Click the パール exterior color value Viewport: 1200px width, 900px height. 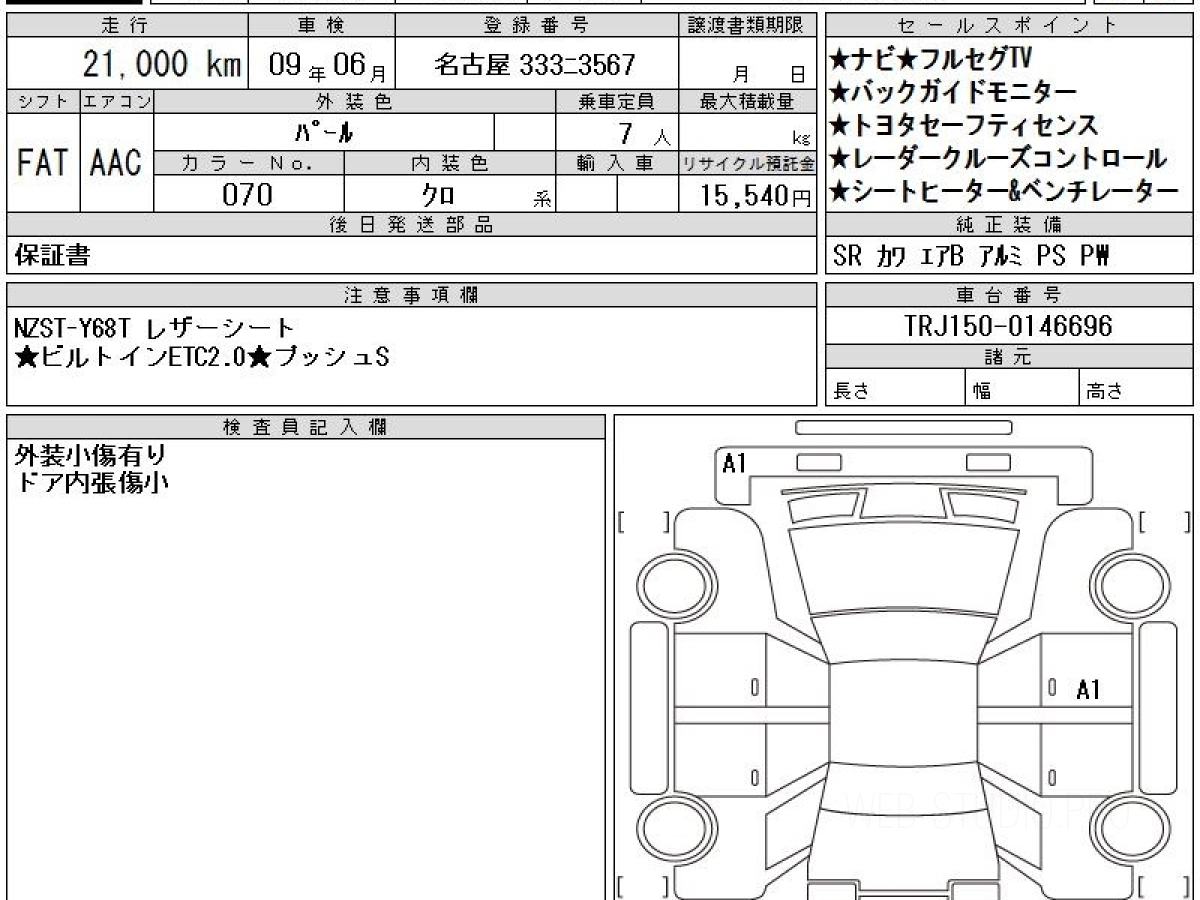325,132
